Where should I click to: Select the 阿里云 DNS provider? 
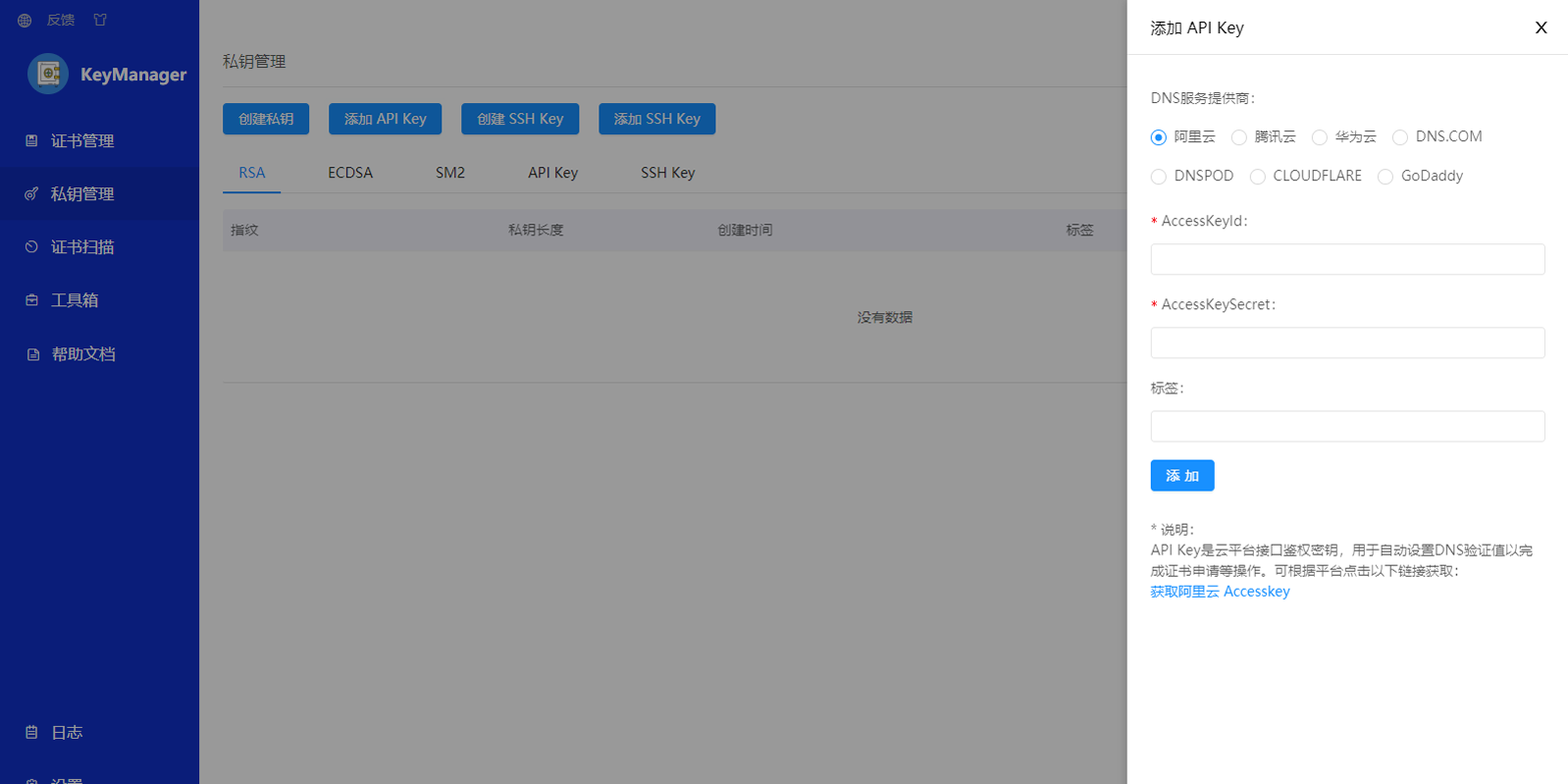click(1158, 137)
